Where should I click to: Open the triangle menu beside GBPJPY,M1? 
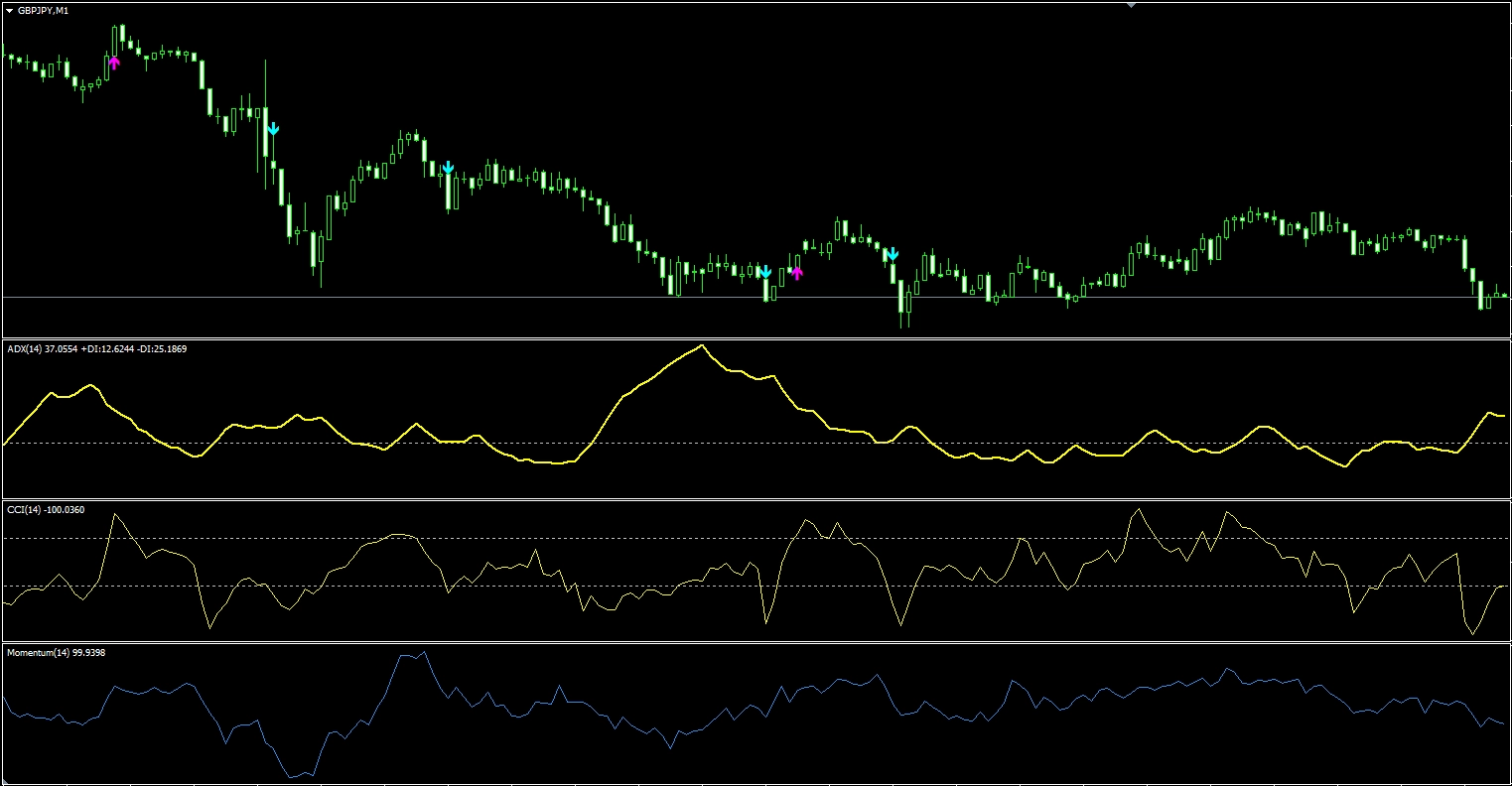(x=10, y=10)
